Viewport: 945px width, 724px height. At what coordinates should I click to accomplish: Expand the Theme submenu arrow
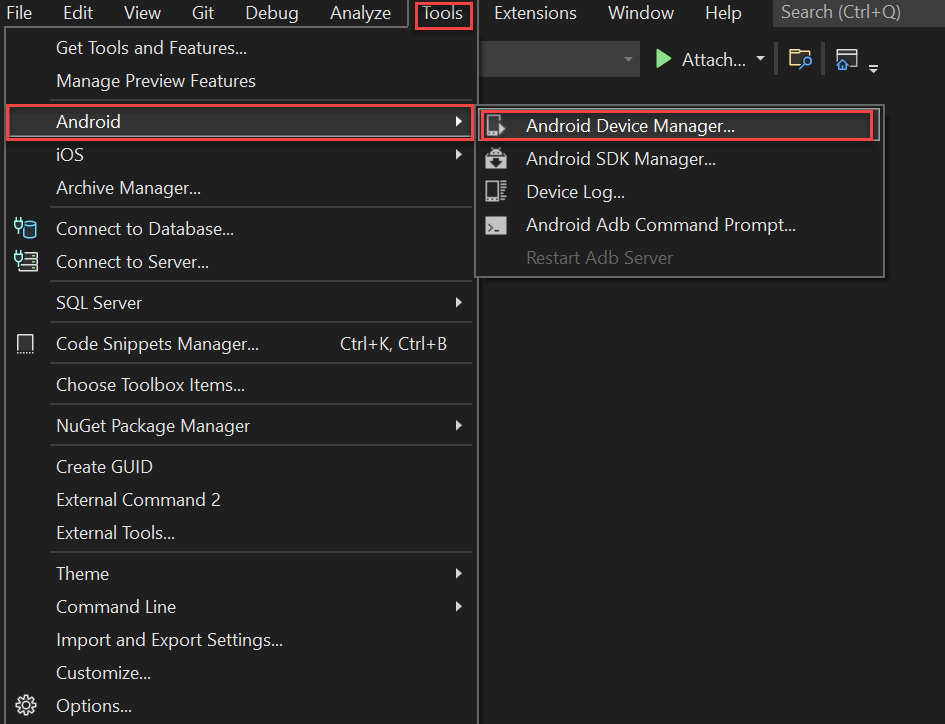point(459,573)
